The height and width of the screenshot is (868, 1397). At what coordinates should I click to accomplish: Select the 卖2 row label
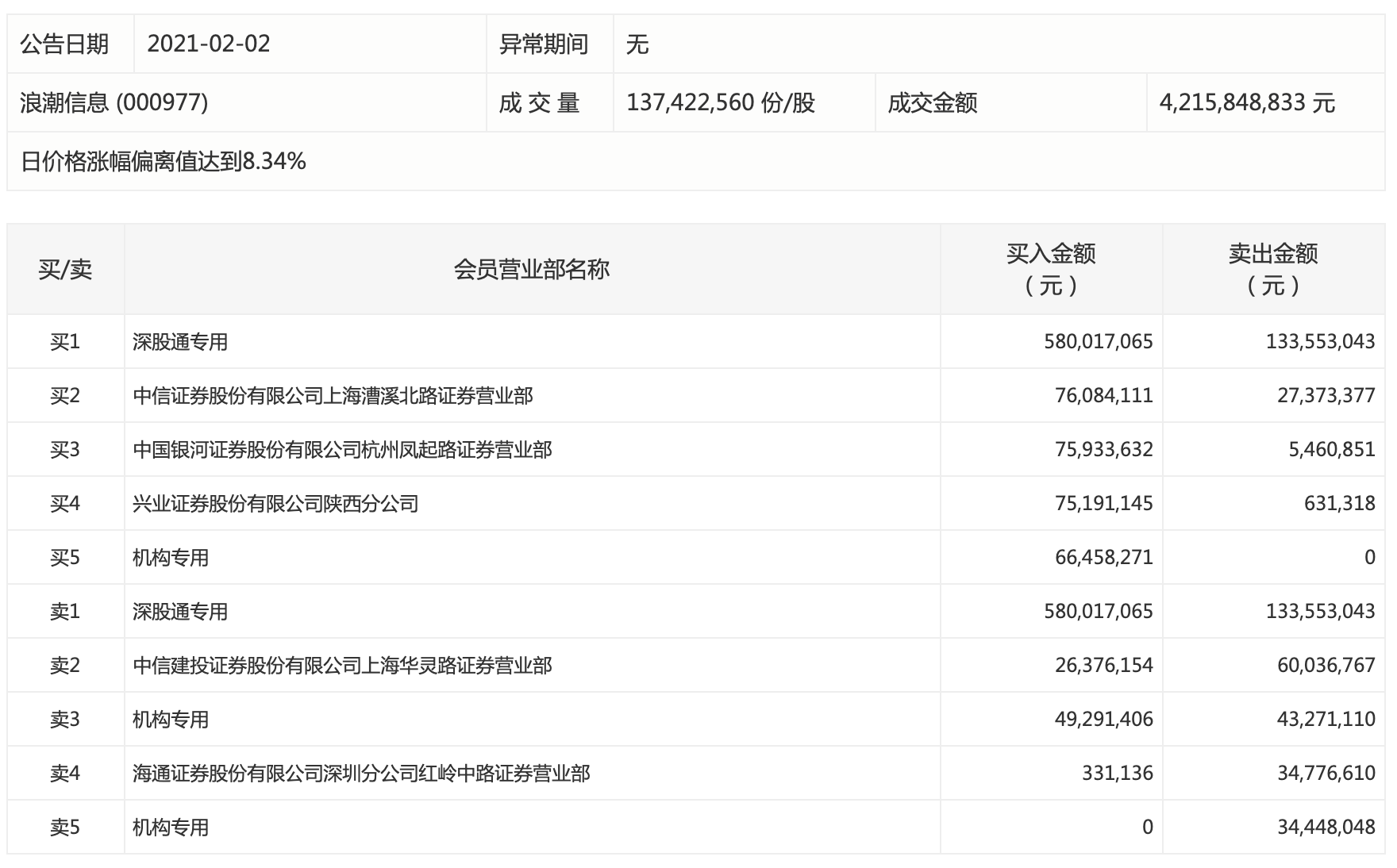coord(65,665)
